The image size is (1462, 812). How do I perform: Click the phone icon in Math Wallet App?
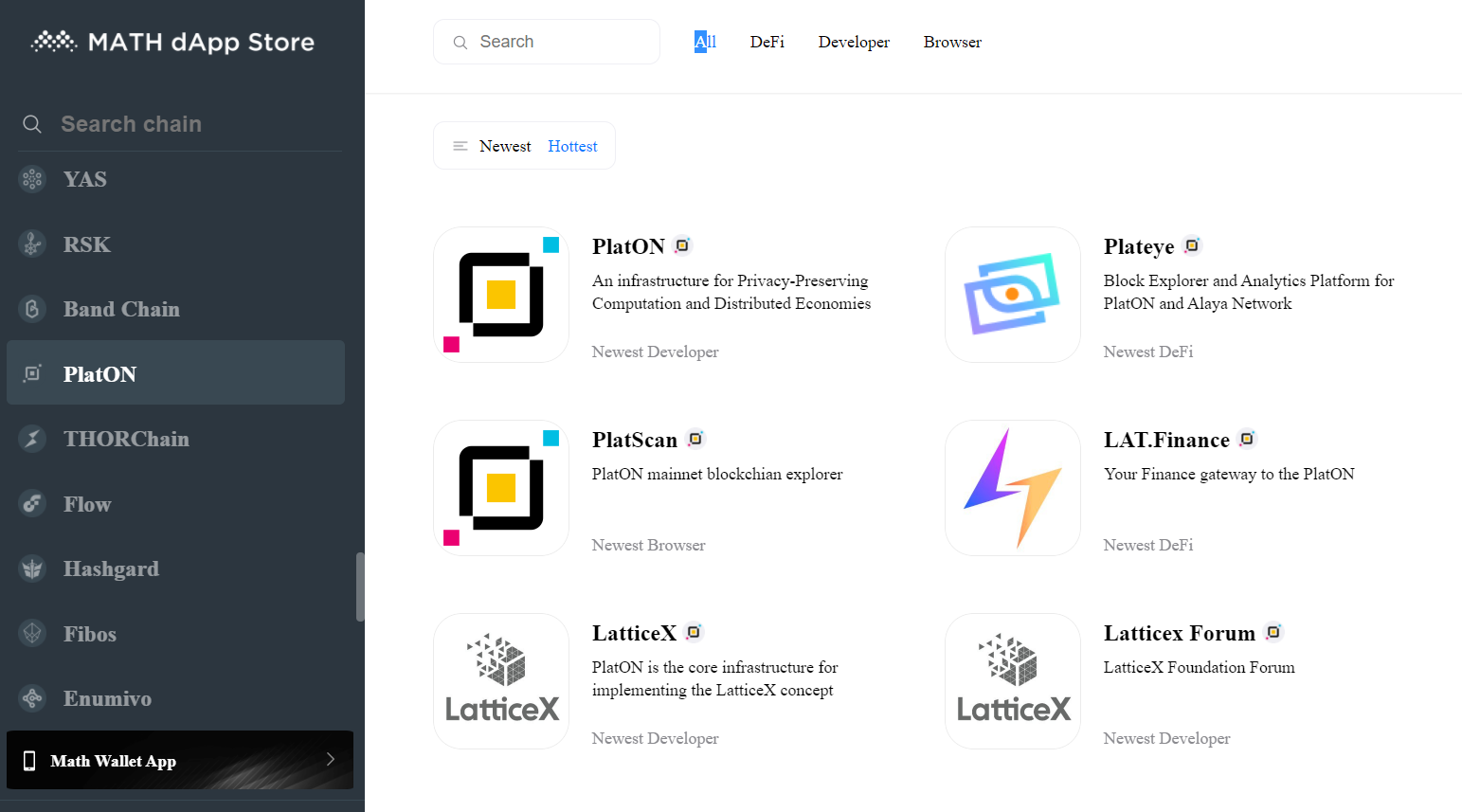pos(29,760)
